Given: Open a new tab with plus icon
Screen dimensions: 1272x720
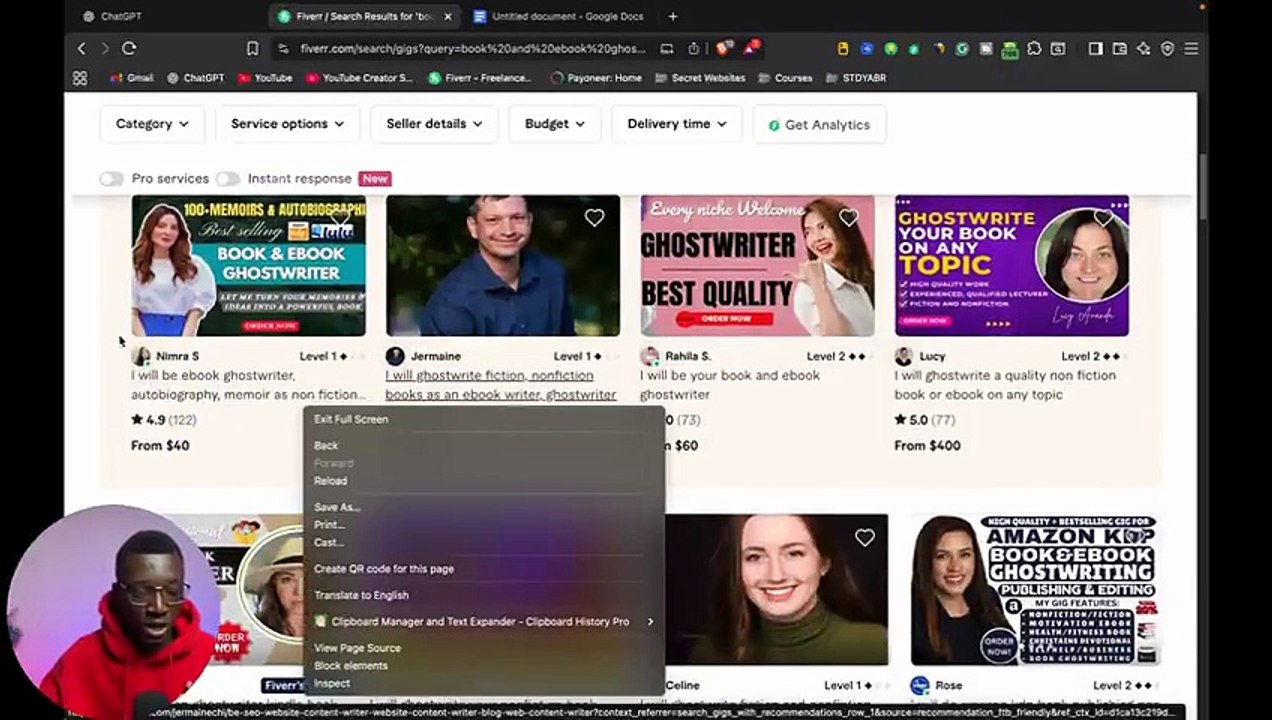Looking at the screenshot, I should pyautogui.click(x=672, y=16).
